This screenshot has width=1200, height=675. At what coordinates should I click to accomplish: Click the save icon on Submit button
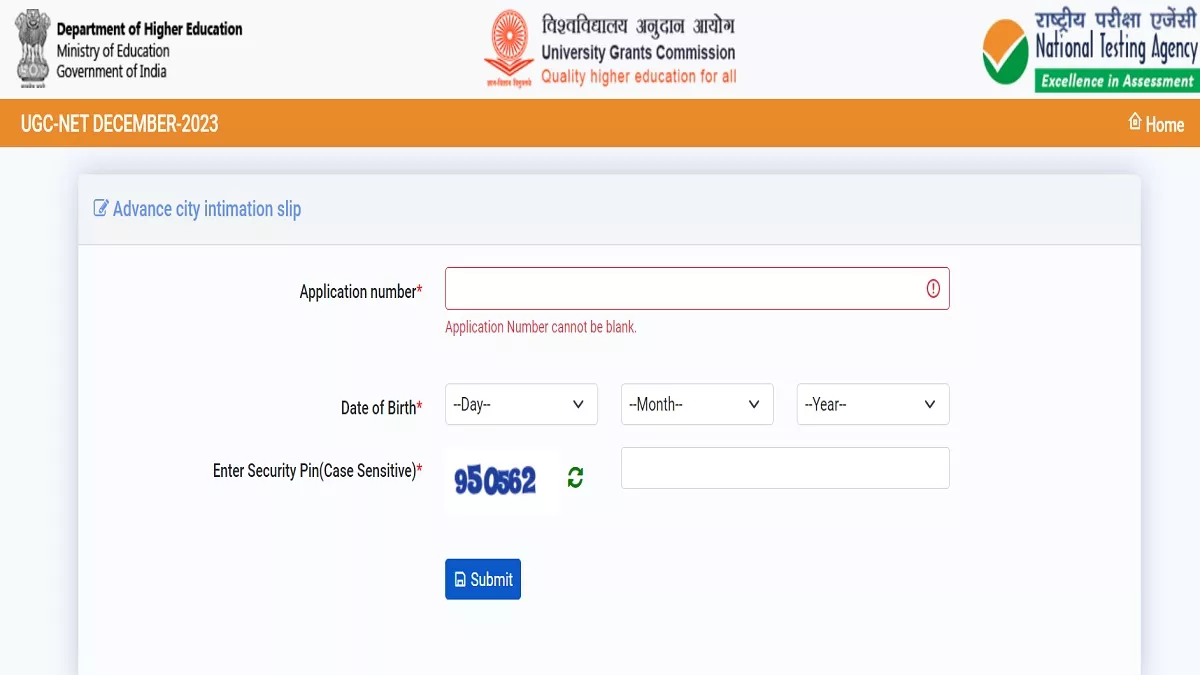(x=460, y=580)
